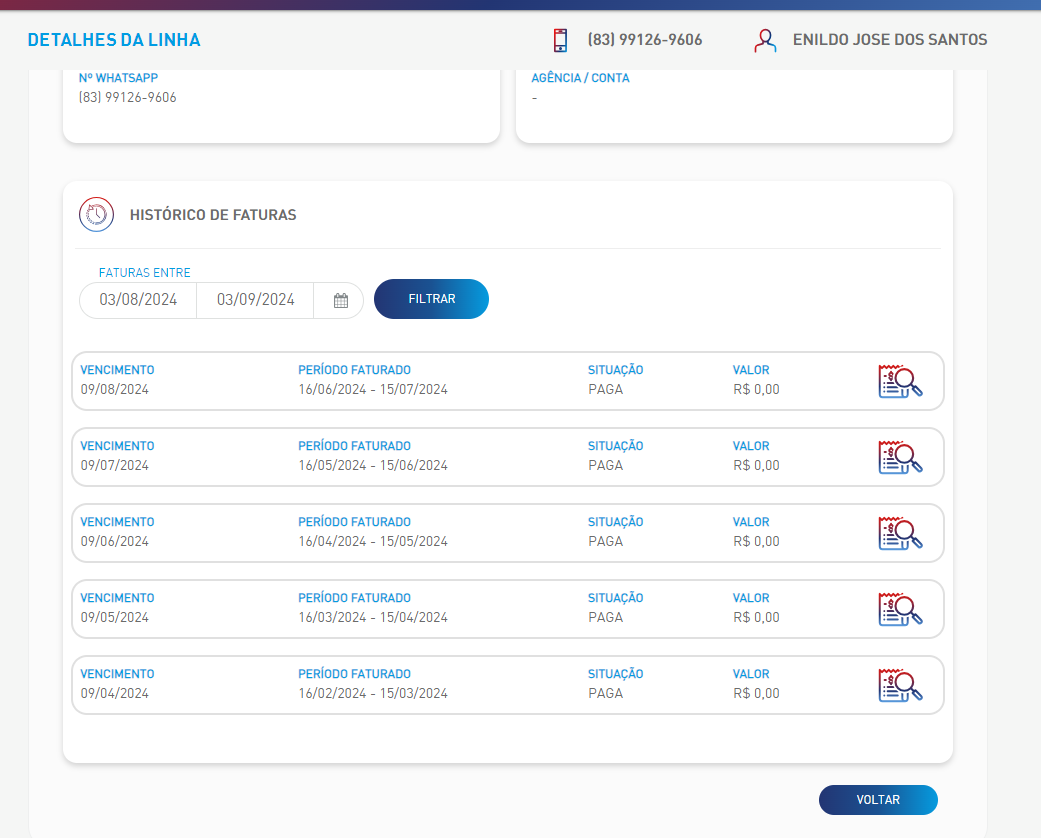Screen dimensions: 1041x838
Task: Select the Faturas Entre label
Action: coord(145,273)
